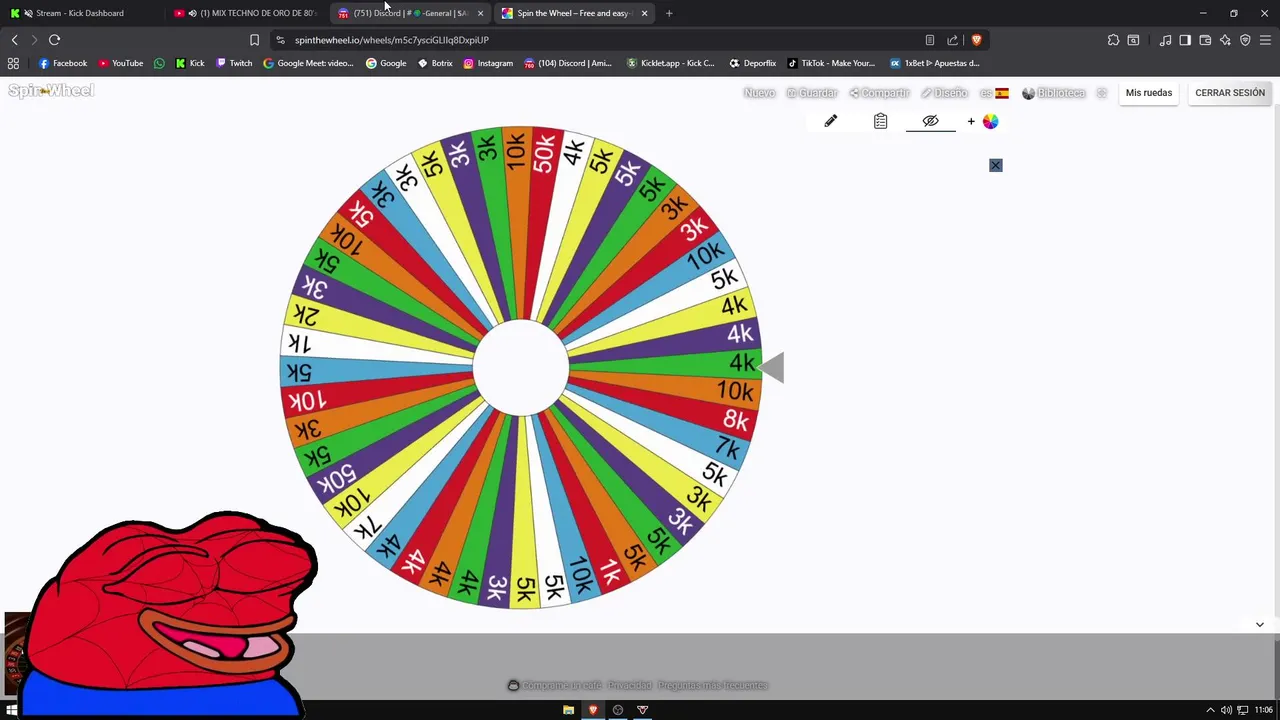Open the Google Meet bookmark
The image size is (1280, 720).
(308, 63)
